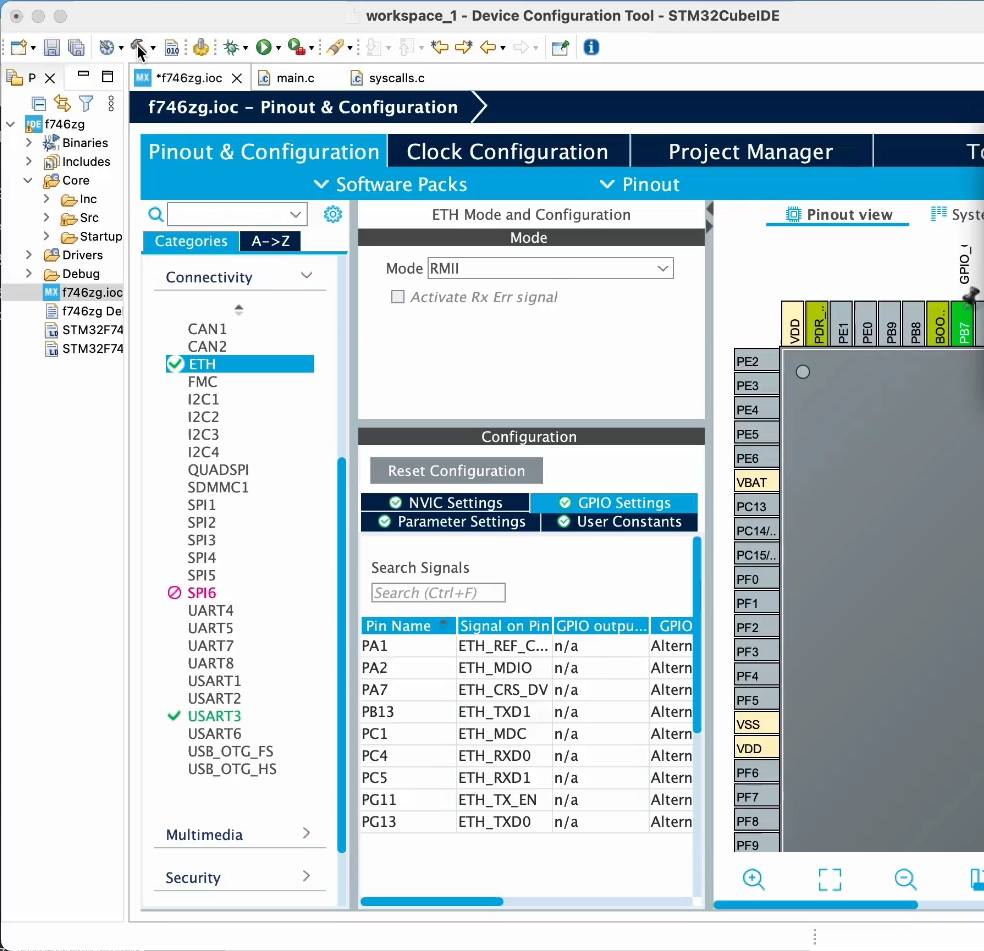Click the Search Signals input field
984x951 pixels.
438,593
